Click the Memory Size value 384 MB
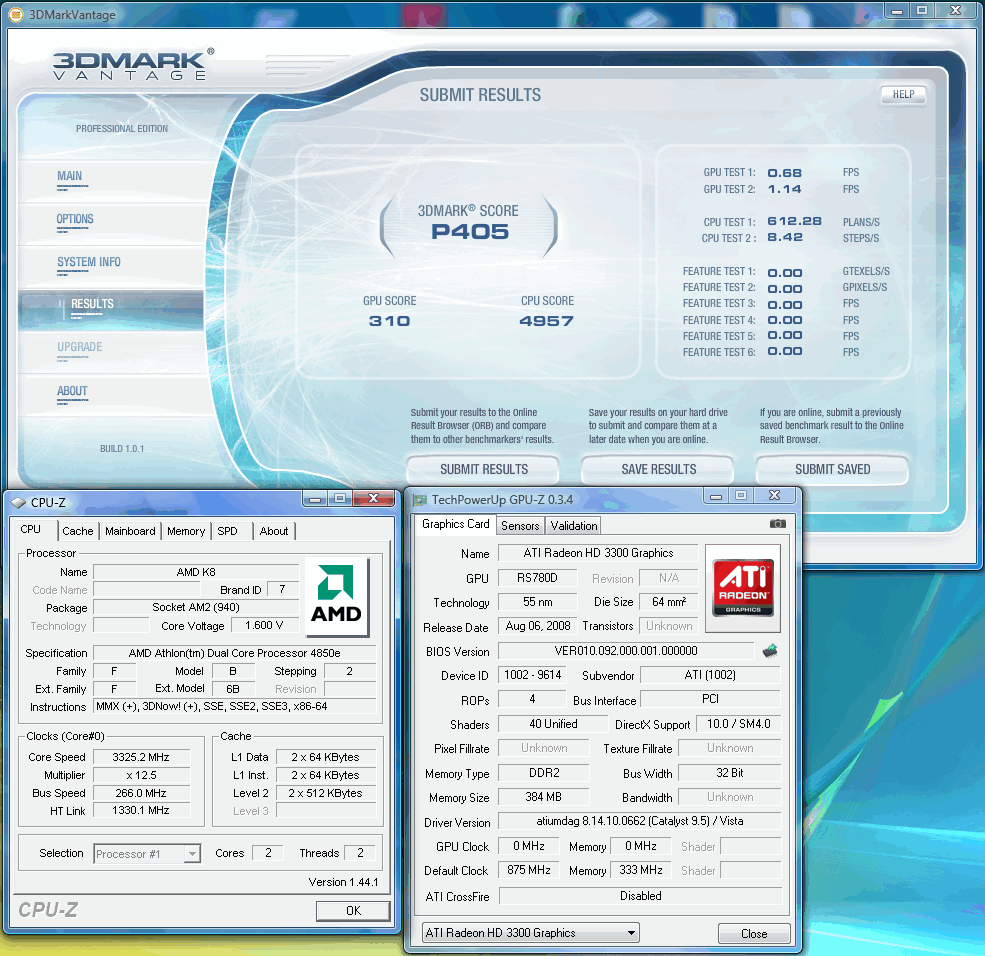 (543, 796)
